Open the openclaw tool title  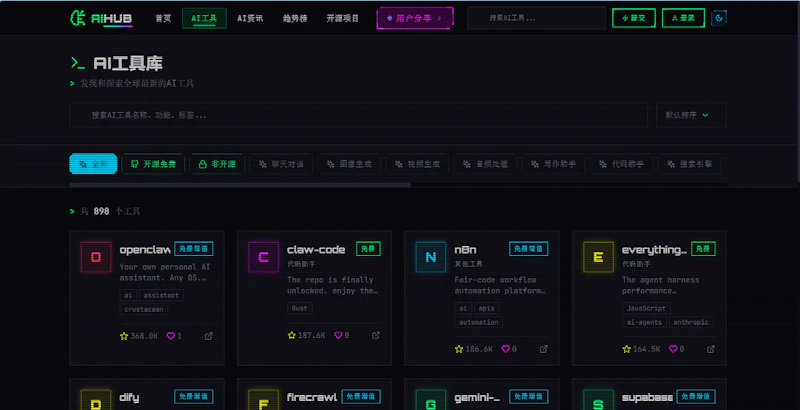(145, 250)
